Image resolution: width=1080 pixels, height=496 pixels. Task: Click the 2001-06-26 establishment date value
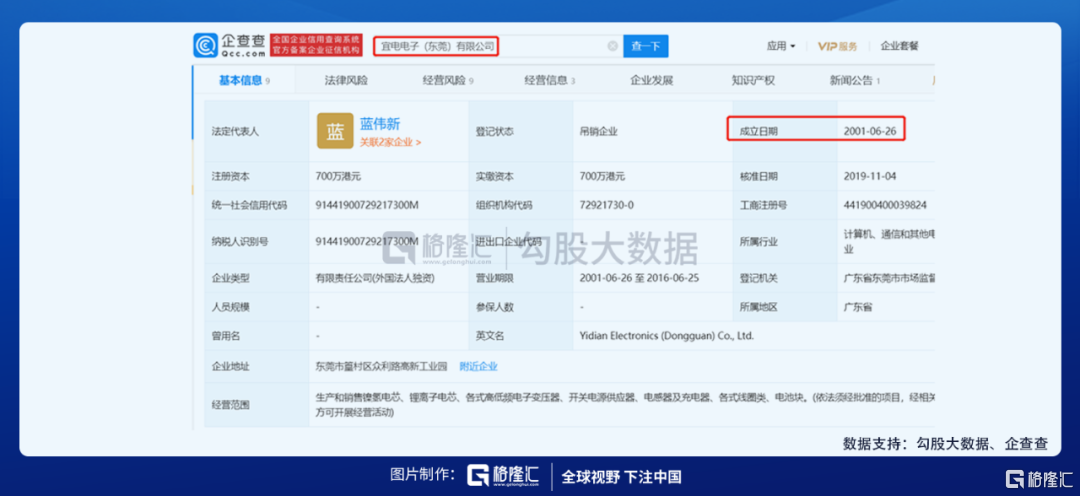click(869, 130)
